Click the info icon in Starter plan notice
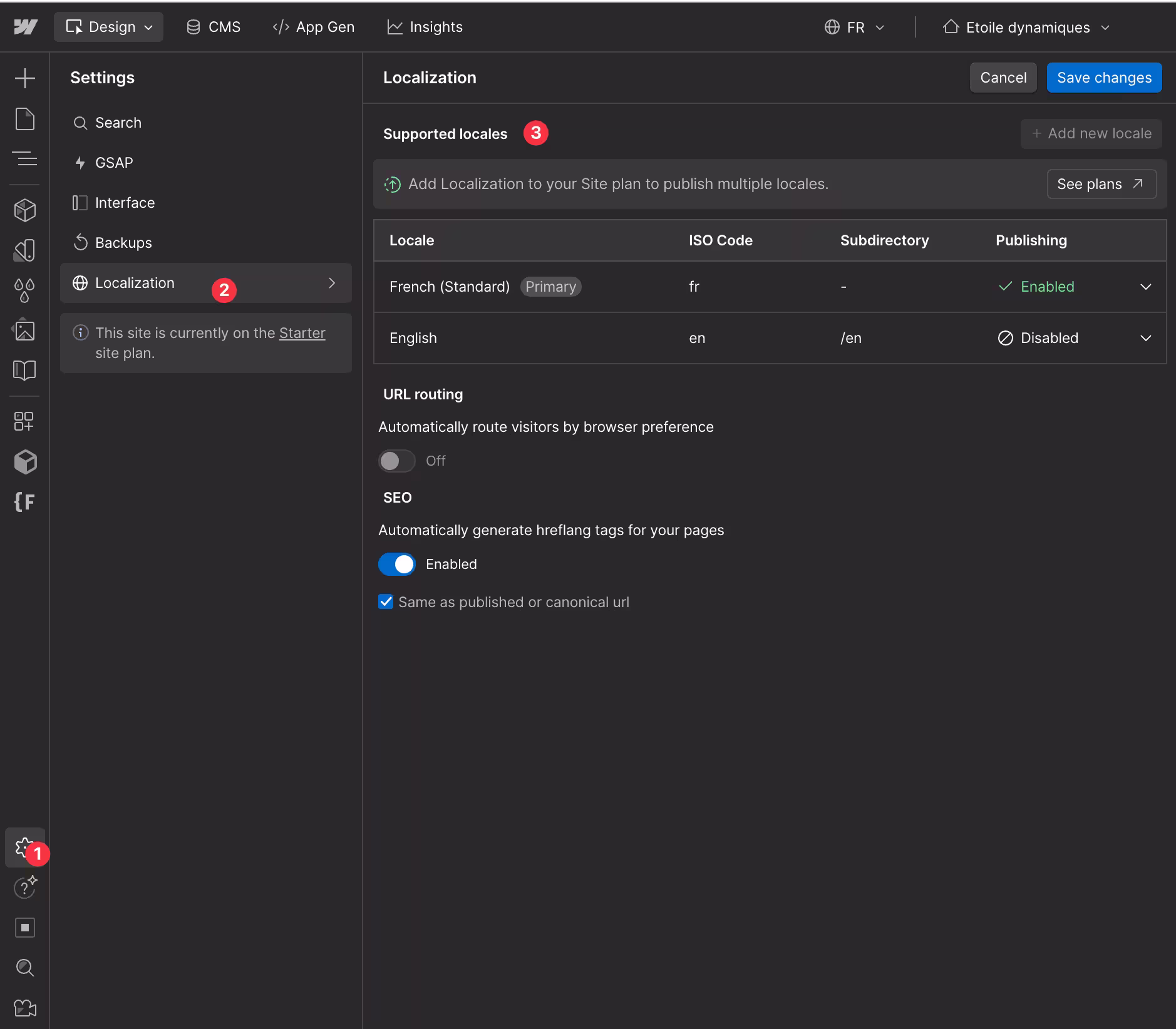This screenshot has width=1176, height=1029. click(80, 332)
